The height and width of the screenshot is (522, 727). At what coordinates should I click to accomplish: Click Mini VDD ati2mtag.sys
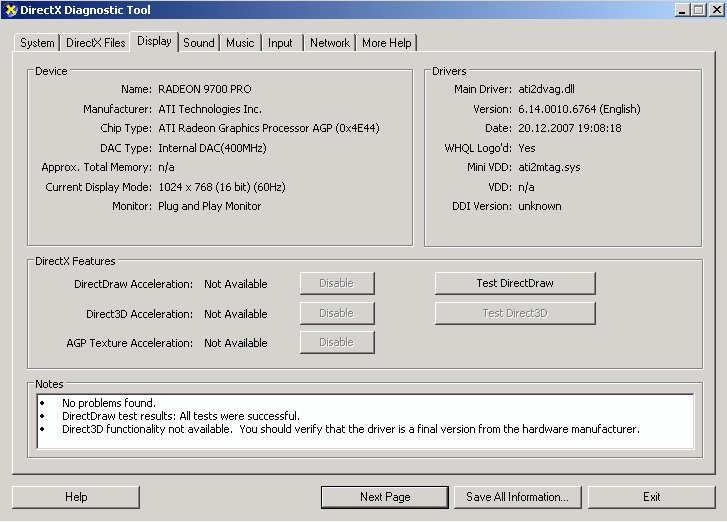pyautogui.click(x=549, y=167)
